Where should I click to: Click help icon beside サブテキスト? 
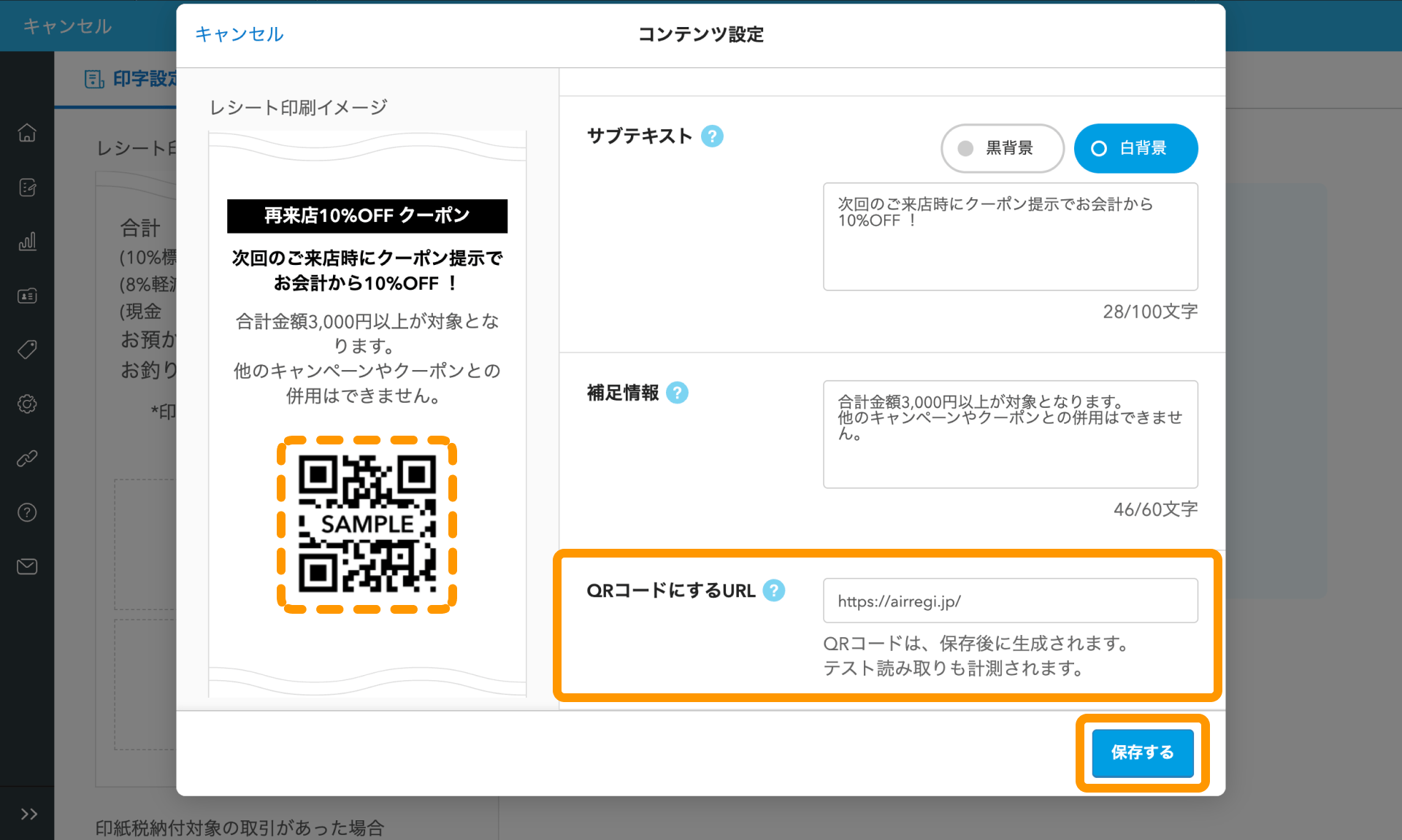(712, 136)
